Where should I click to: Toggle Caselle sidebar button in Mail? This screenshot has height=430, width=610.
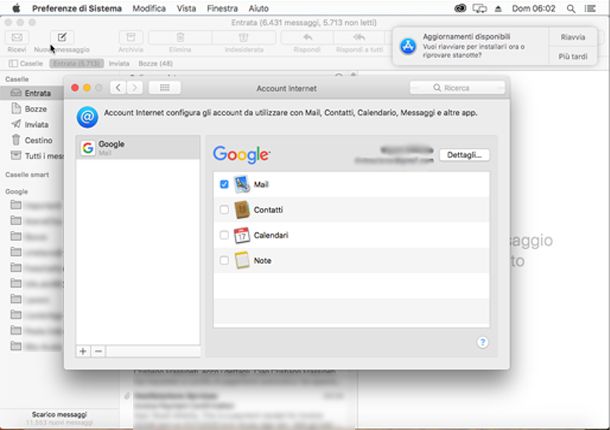26,63
